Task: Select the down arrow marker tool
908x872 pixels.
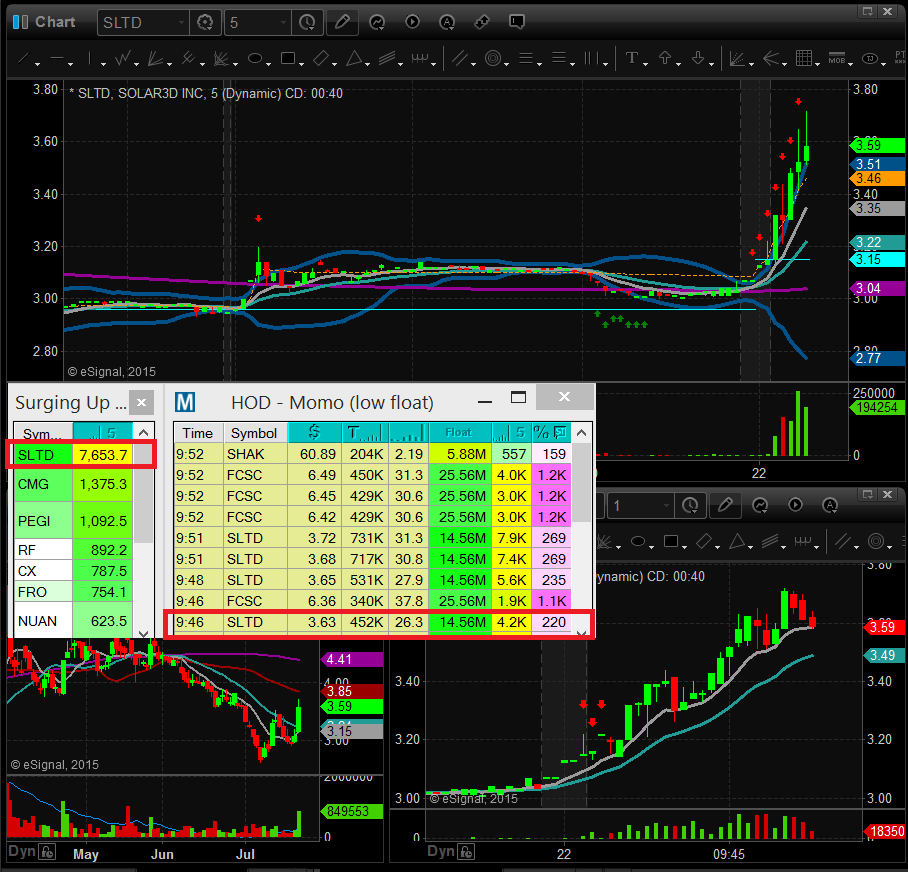Action: pyautogui.click(x=698, y=58)
